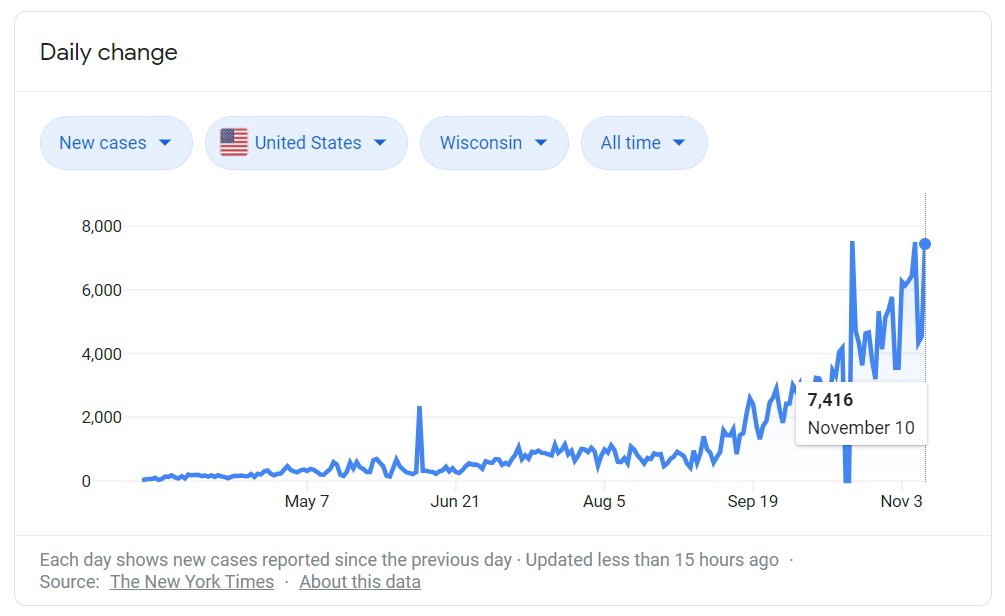Click the arrow beside New cases
This screenshot has height=616, width=1005.
165,143
